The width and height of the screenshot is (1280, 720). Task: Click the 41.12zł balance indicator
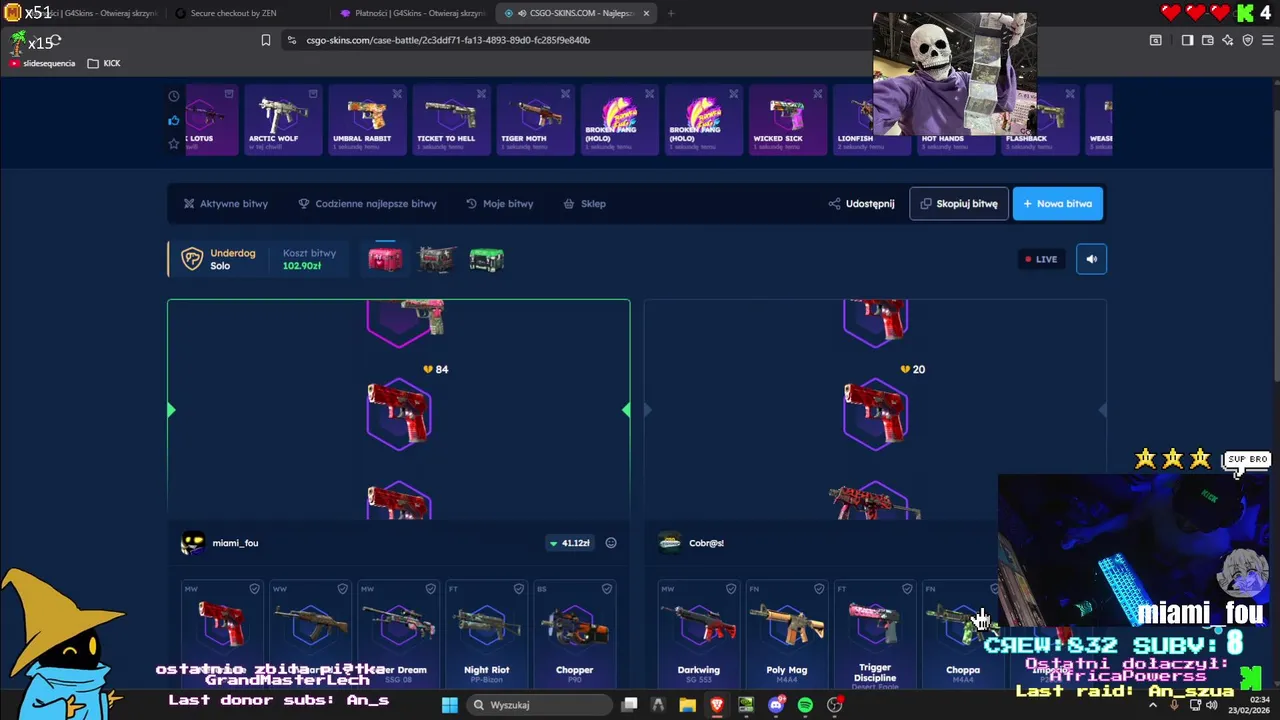click(570, 543)
